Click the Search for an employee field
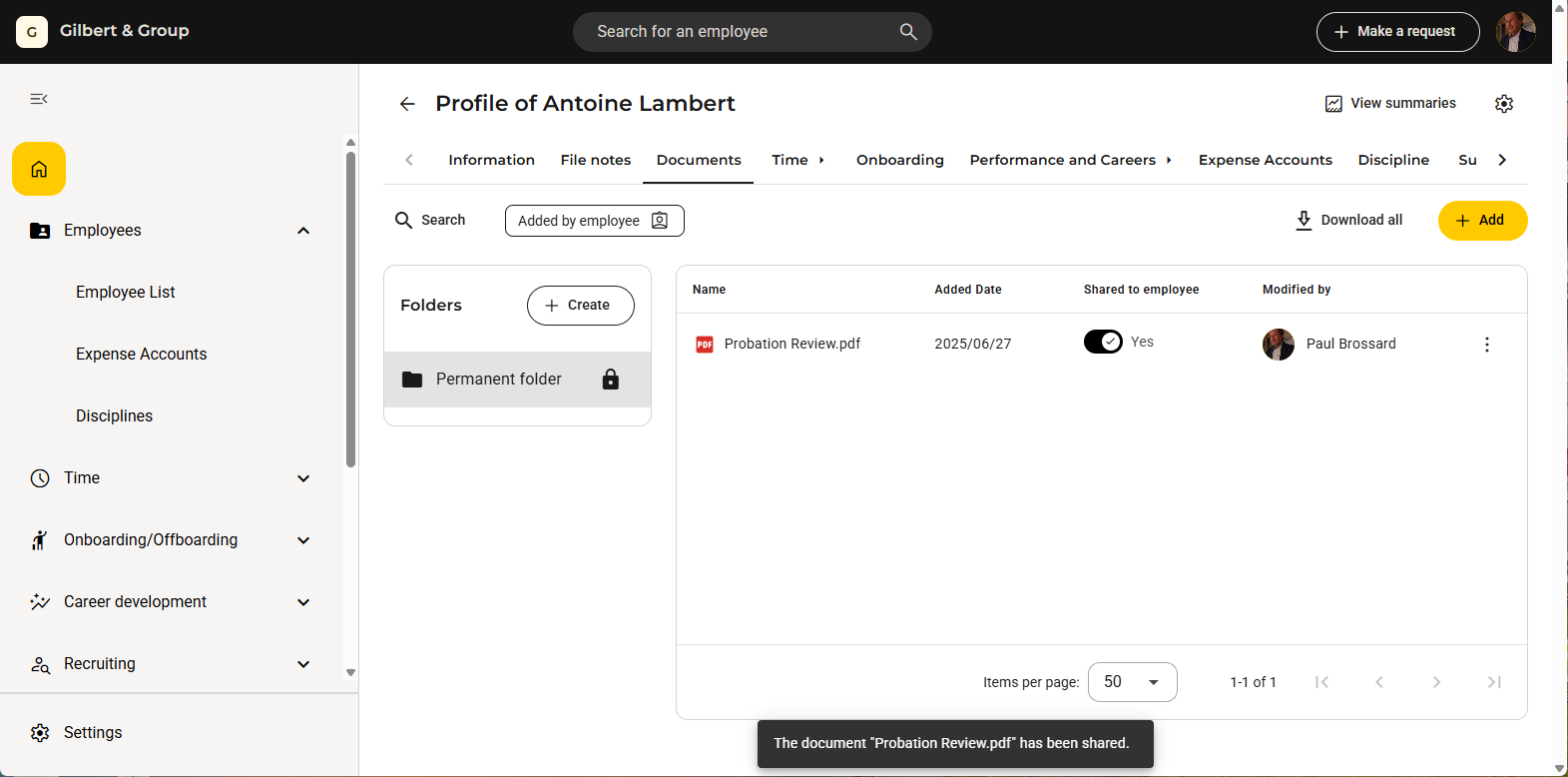The height and width of the screenshot is (777, 1568). coord(739,32)
